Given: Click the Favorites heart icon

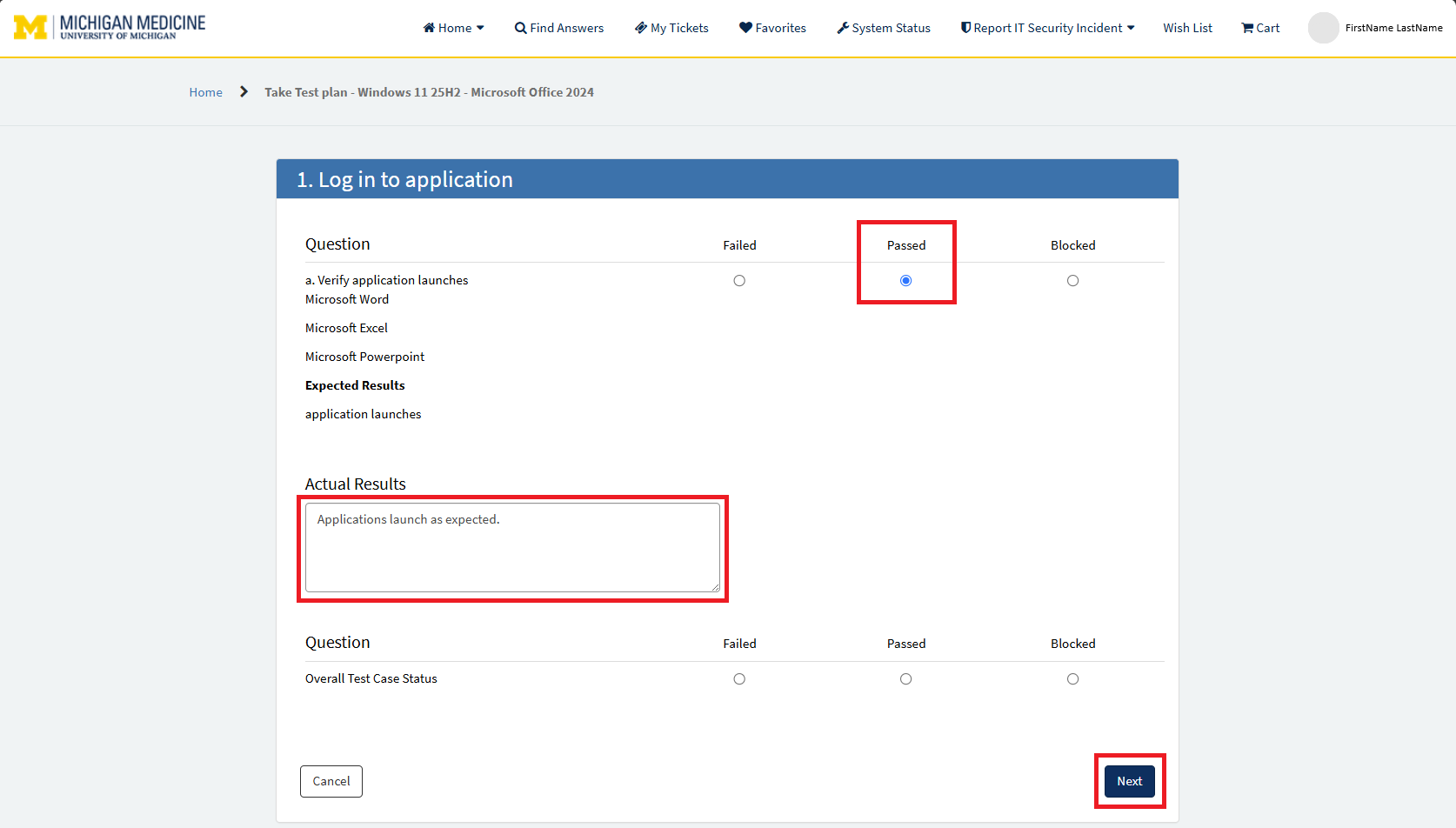Looking at the screenshot, I should pyautogui.click(x=745, y=28).
